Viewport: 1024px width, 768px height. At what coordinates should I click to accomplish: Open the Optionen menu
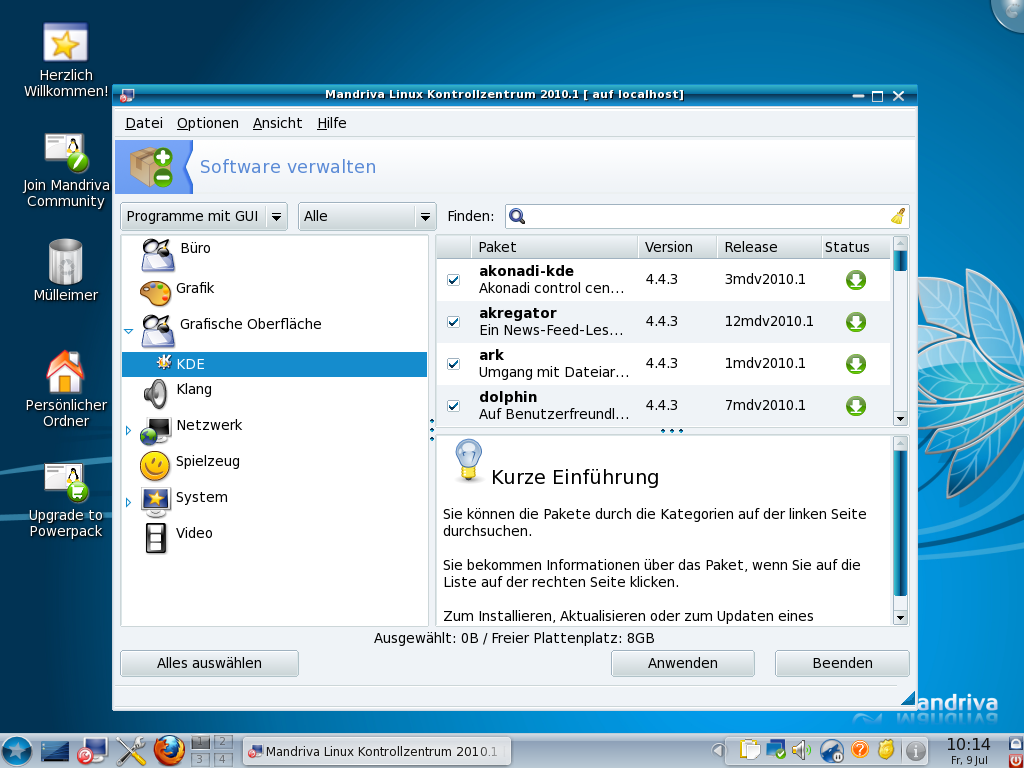click(207, 123)
